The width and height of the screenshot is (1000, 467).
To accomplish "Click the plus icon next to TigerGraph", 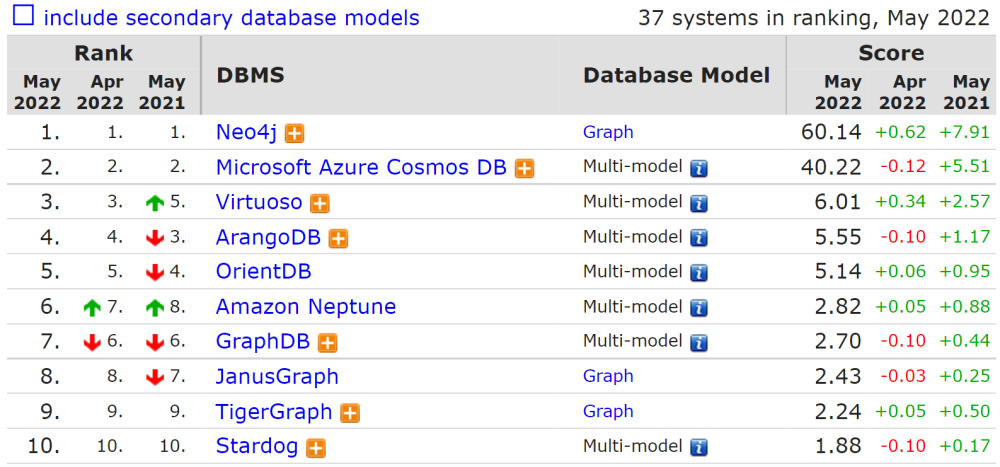I will pos(349,412).
